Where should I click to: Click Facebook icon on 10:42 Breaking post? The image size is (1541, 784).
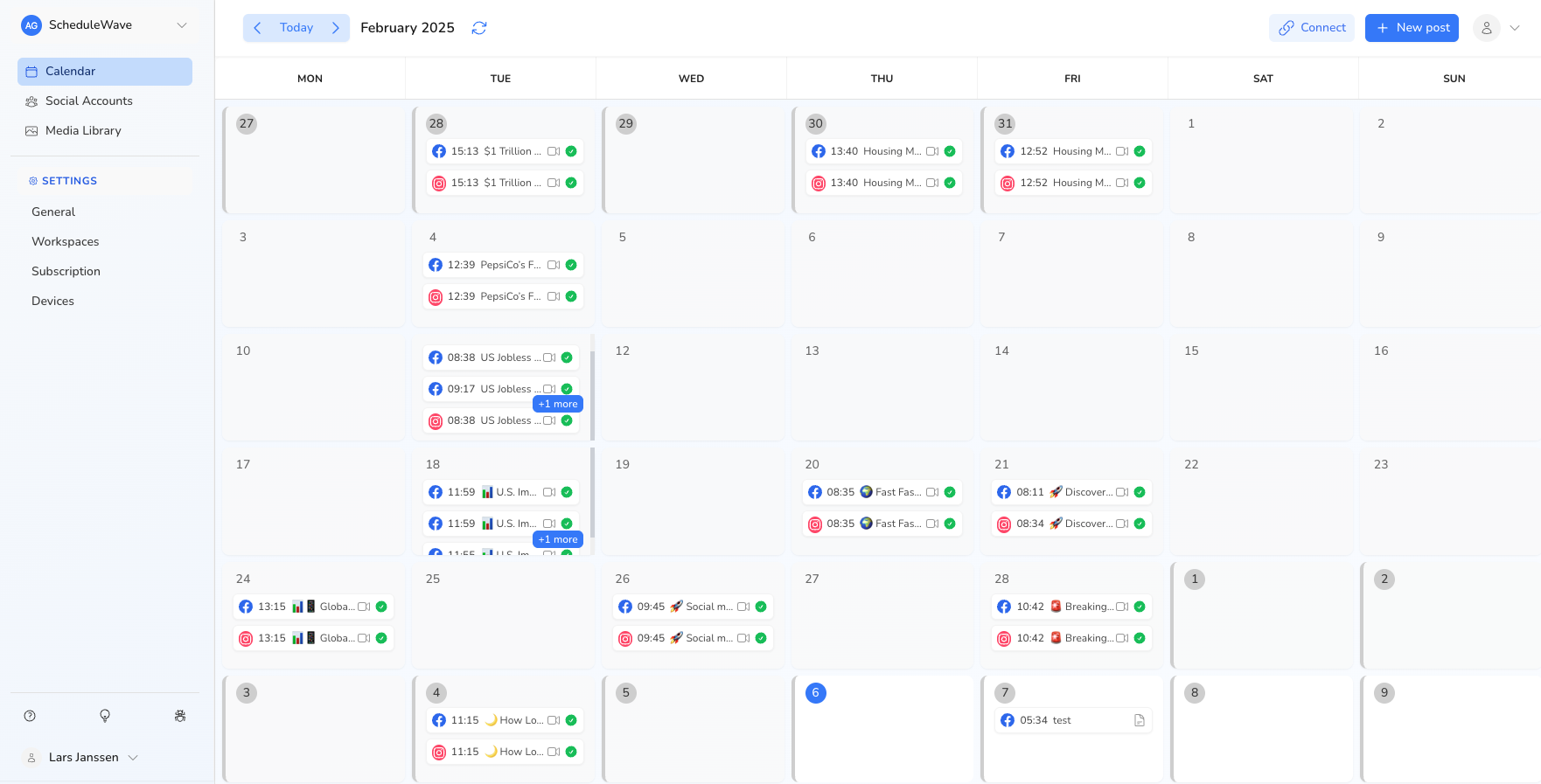(x=1004, y=607)
